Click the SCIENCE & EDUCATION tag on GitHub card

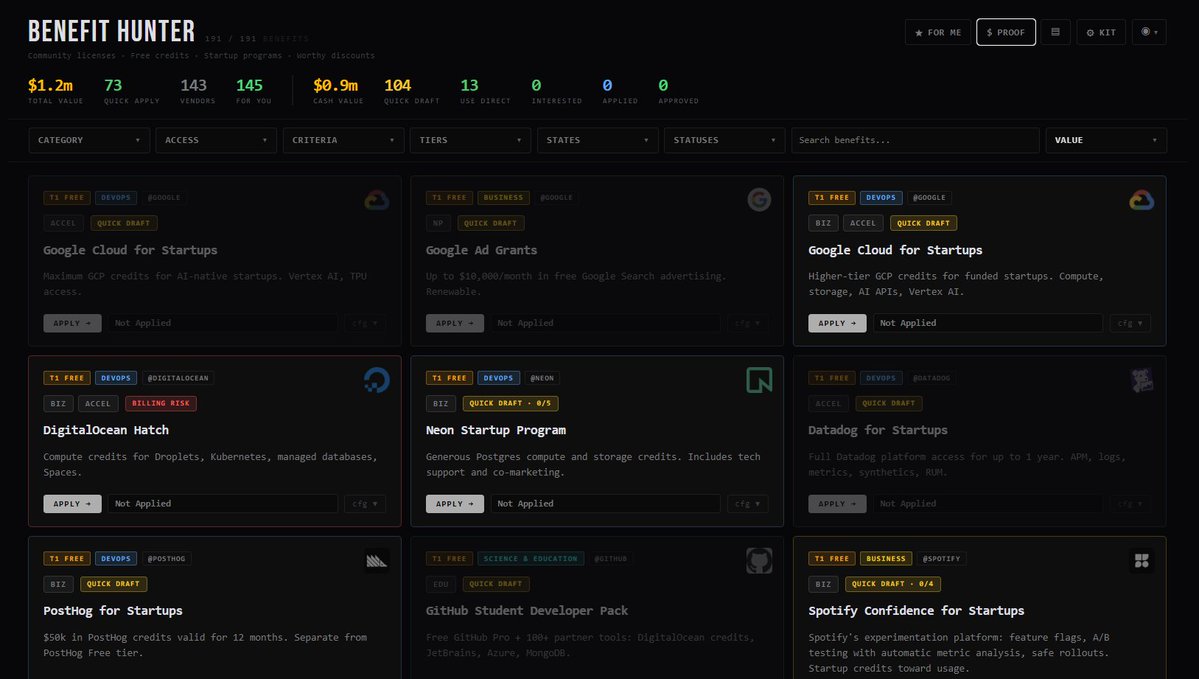(531, 558)
